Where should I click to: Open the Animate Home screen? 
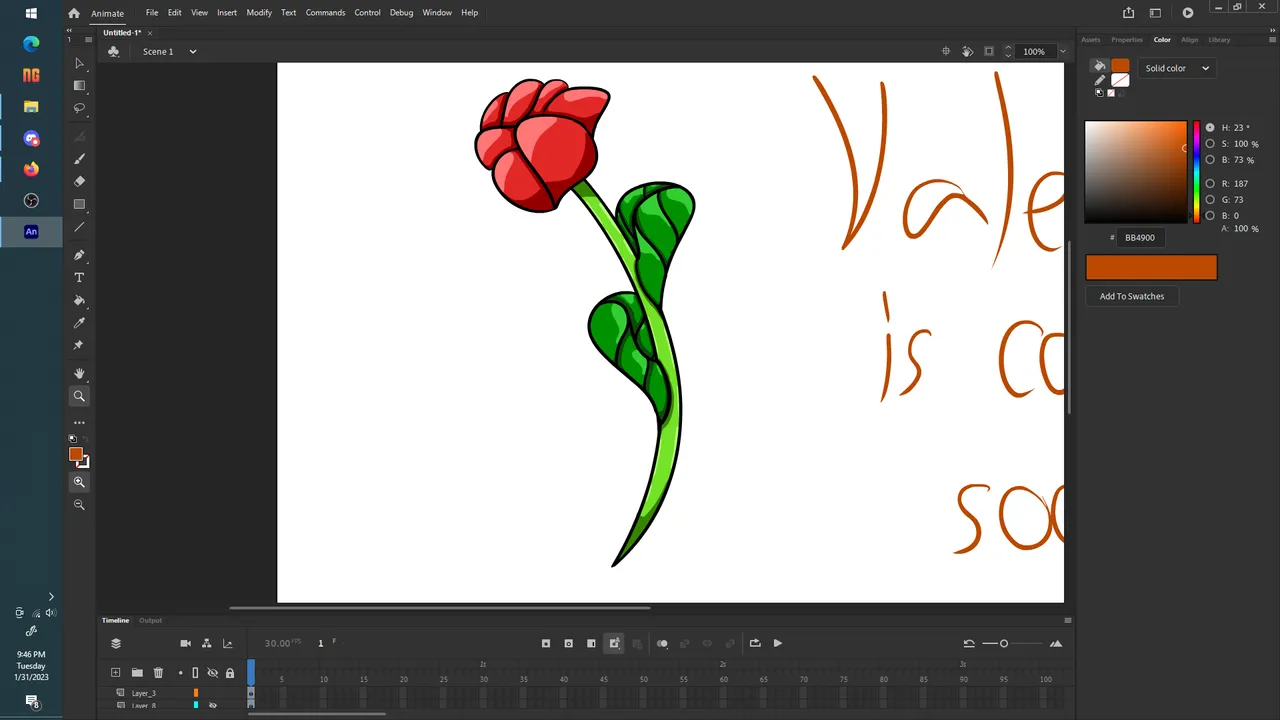pyautogui.click(x=73, y=13)
